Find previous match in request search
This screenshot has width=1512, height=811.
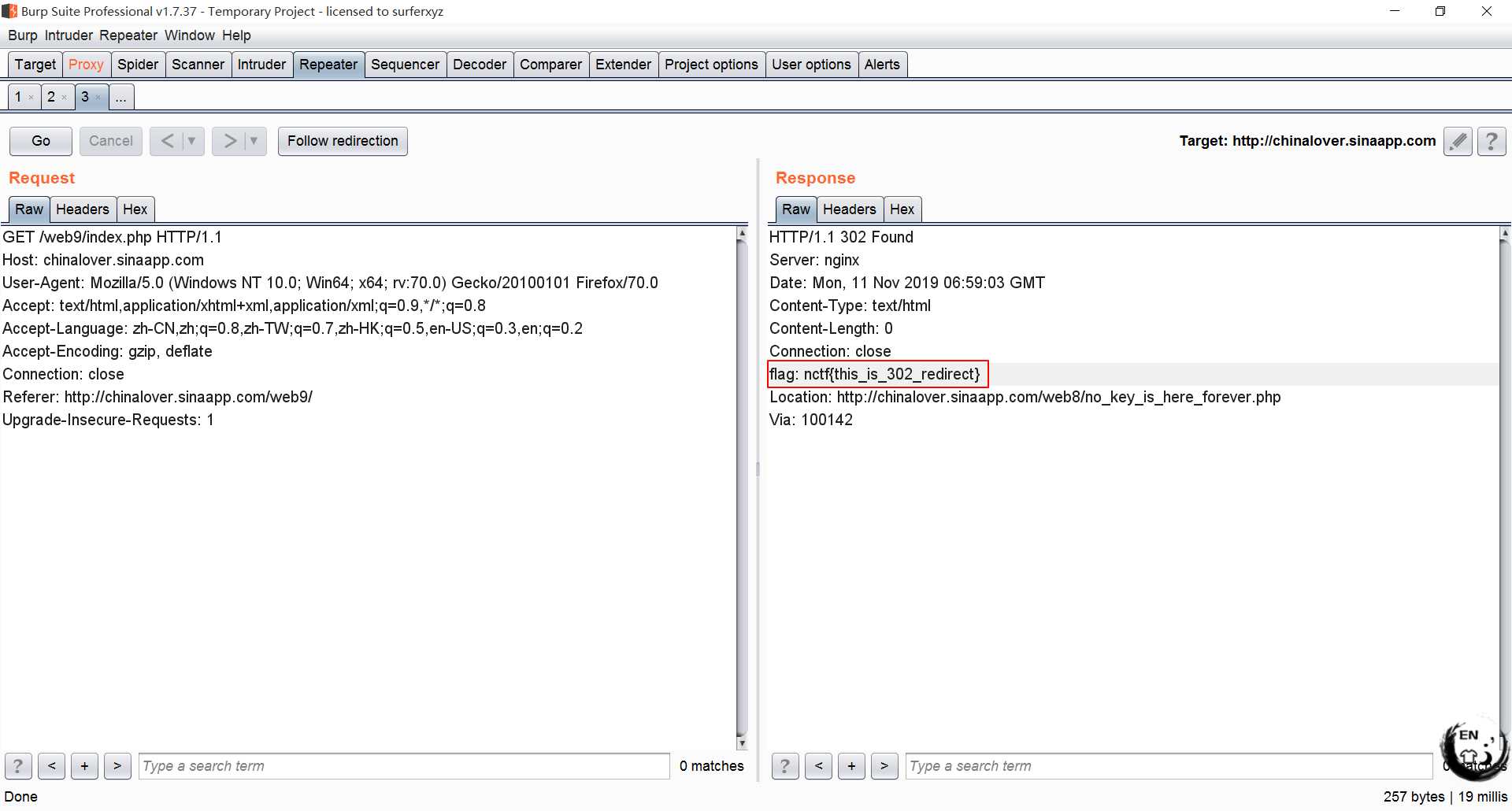point(51,765)
